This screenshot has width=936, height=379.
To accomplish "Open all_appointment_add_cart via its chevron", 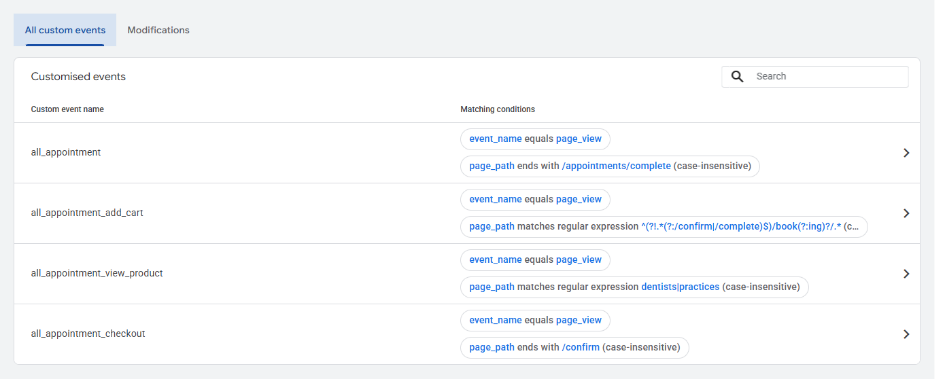I will (906, 213).
